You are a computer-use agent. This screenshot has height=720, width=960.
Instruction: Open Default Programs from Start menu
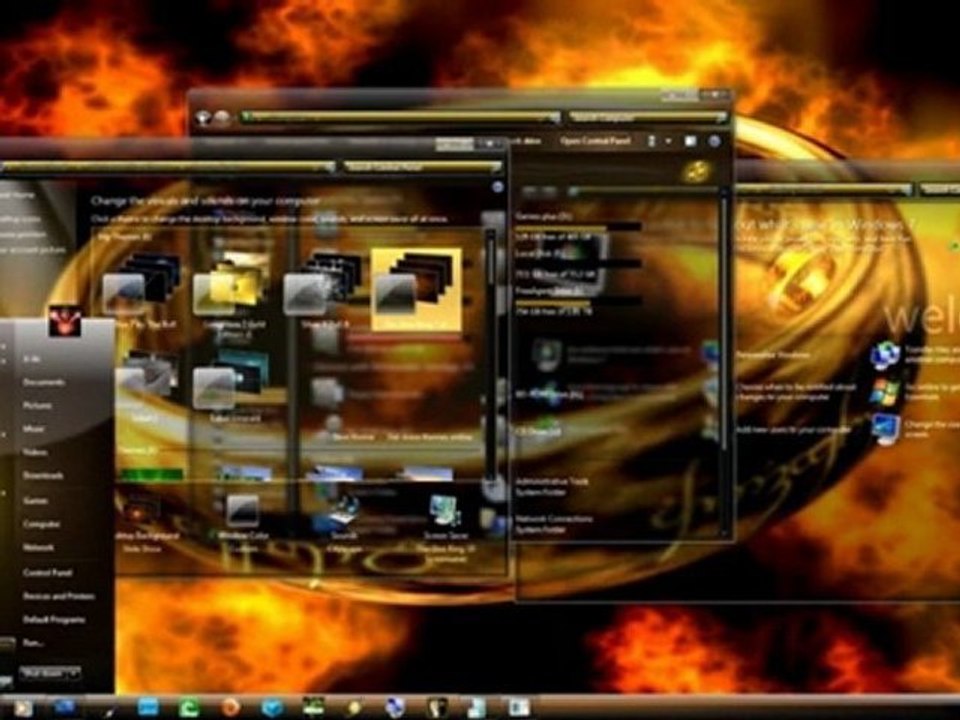click(54, 620)
